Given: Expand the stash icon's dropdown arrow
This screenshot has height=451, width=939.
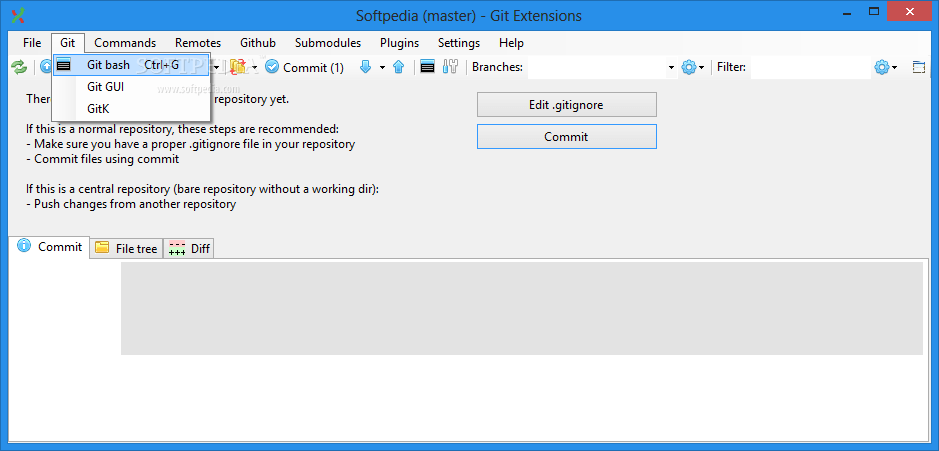Looking at the screenshot, I should point(254,67).
